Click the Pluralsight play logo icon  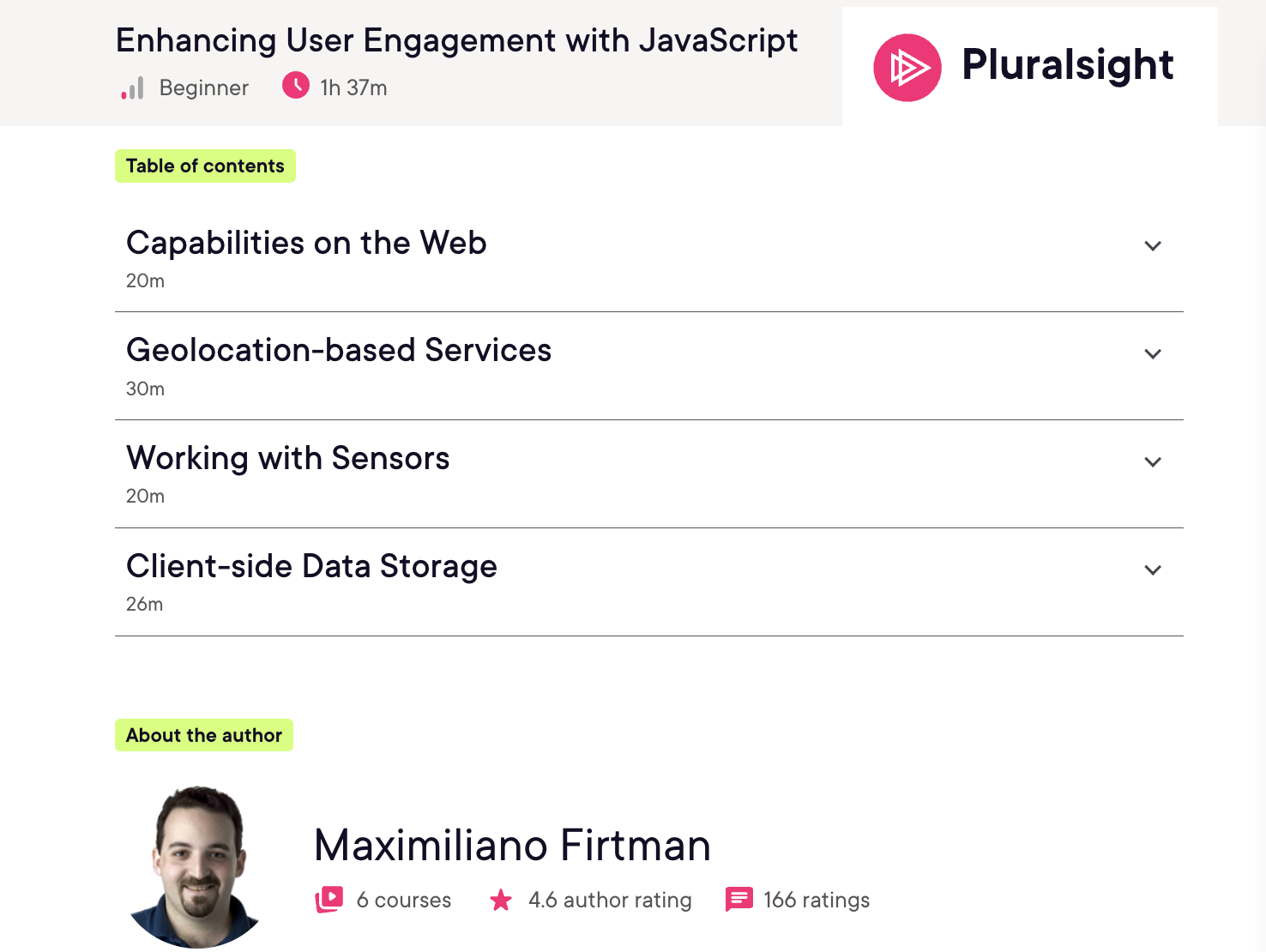(907, 68)
